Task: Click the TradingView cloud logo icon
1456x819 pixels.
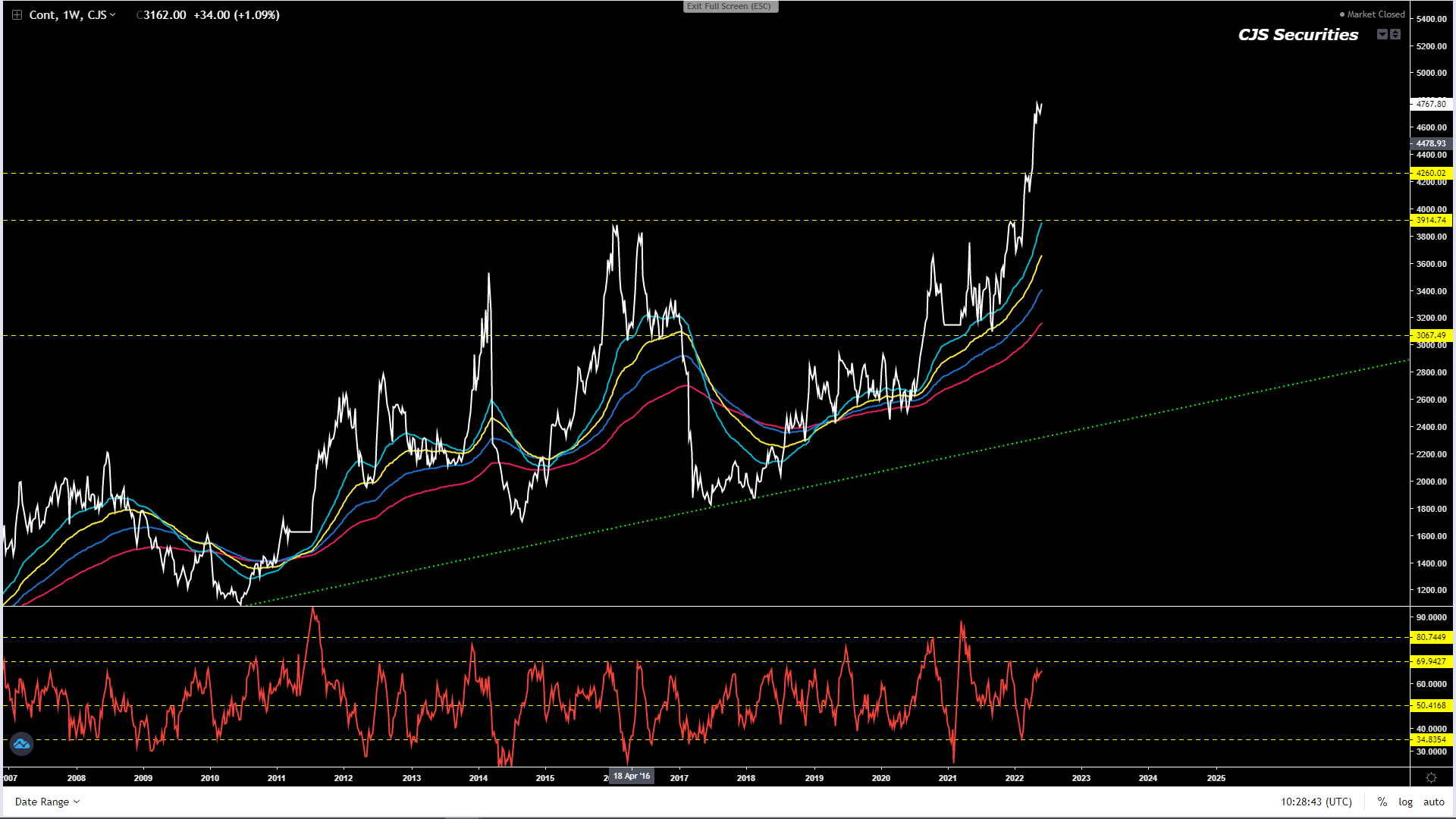Action: coord(21,744)
